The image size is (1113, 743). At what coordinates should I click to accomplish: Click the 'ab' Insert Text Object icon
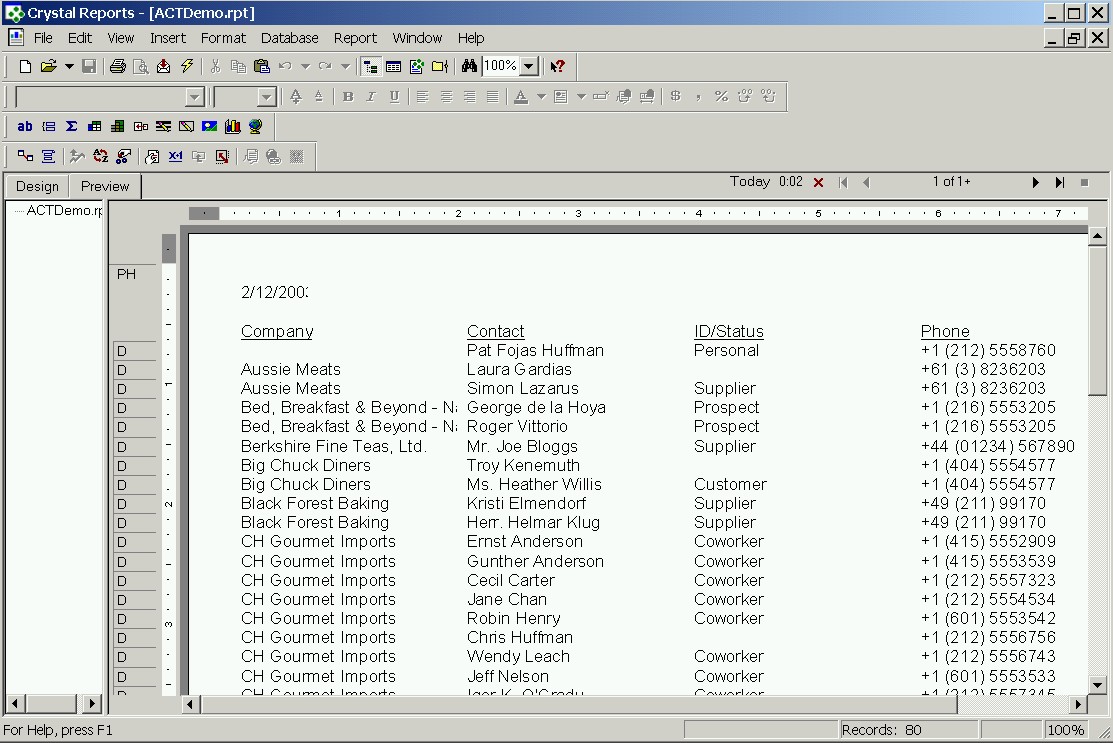pyautogui.click(x=25, y=126)
